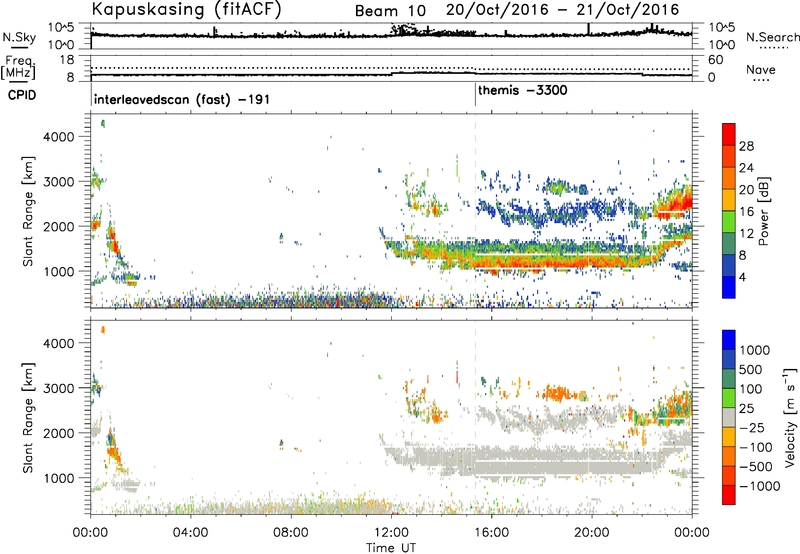Click 'interleavedscan (fast) -191' text

coord(182,99)
